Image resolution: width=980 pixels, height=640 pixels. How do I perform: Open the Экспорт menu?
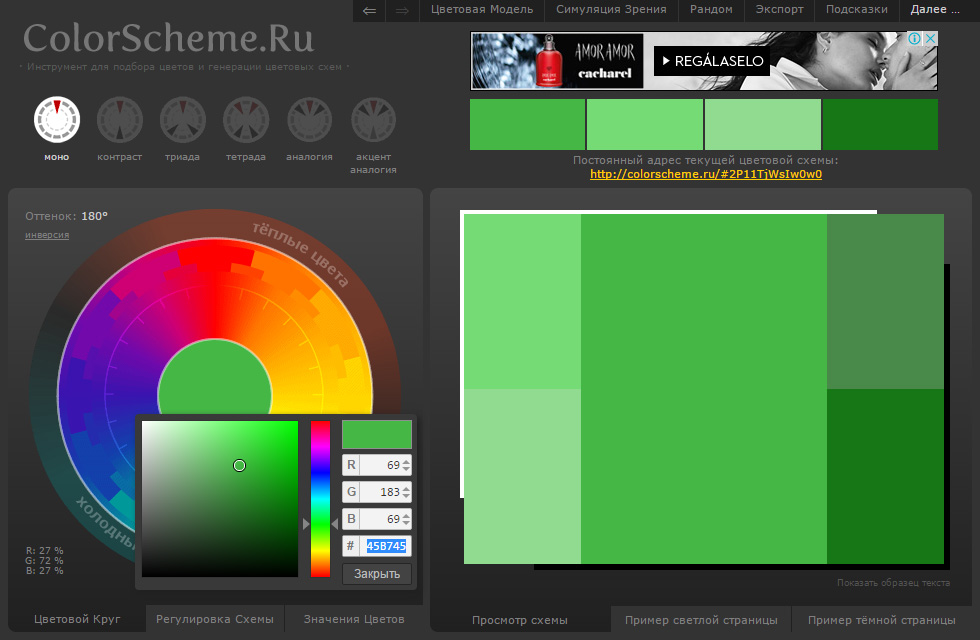(779, 10)
